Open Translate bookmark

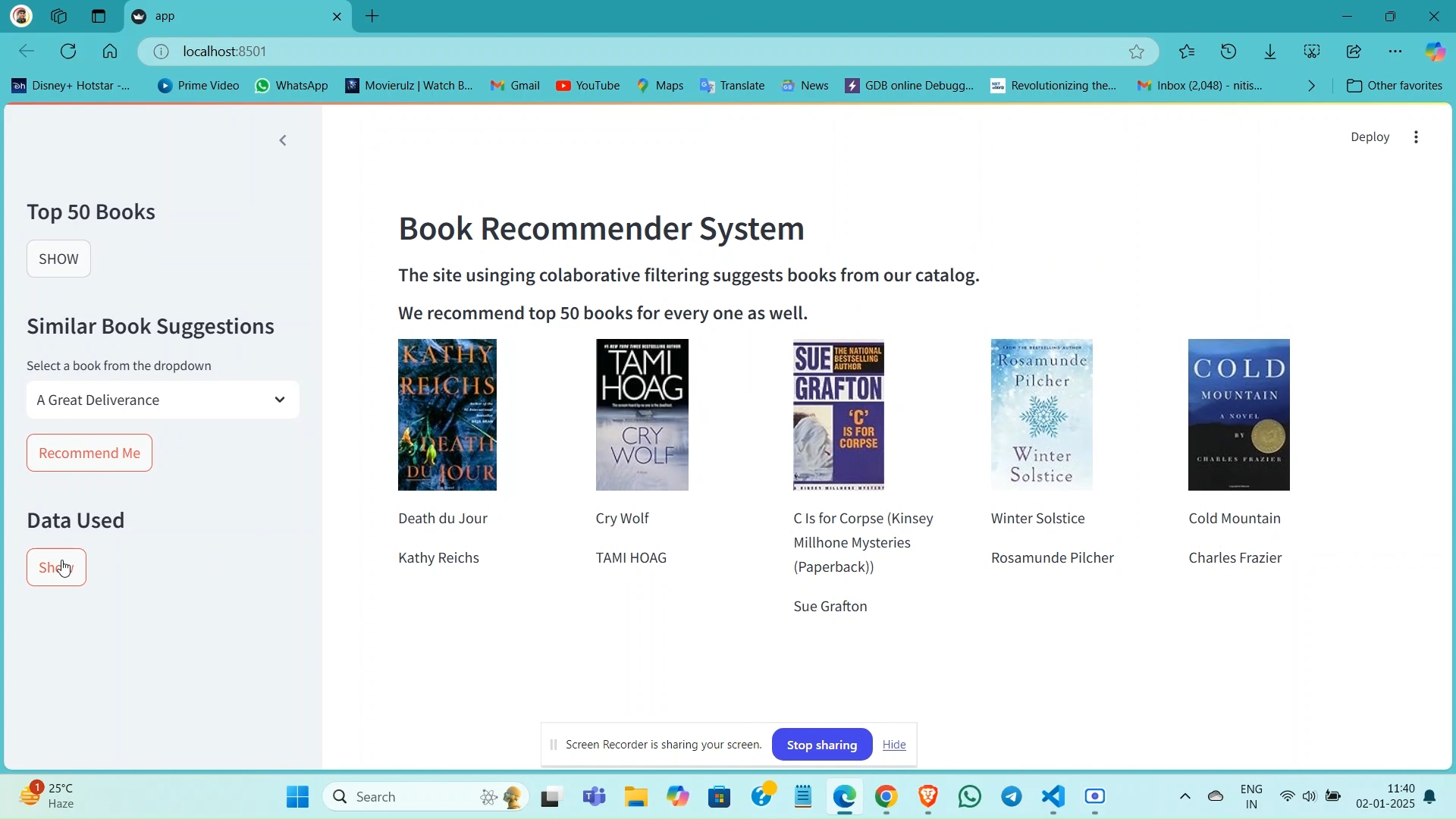tap(733, 86)
